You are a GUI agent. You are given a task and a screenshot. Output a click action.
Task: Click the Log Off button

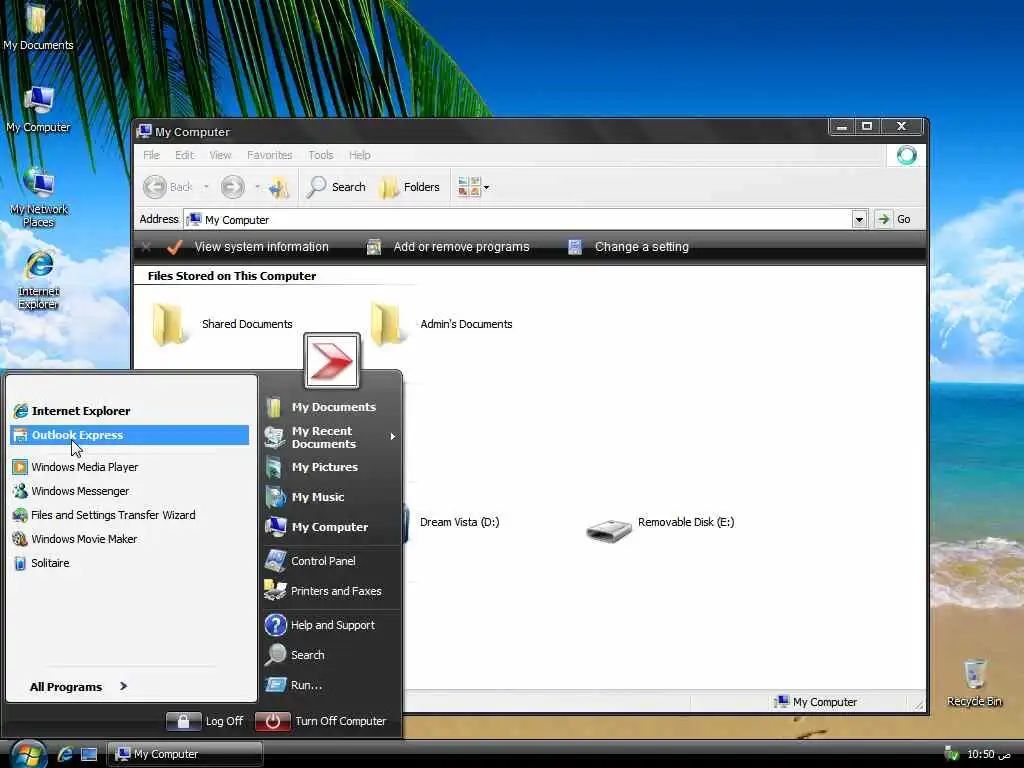pos(204,721)
